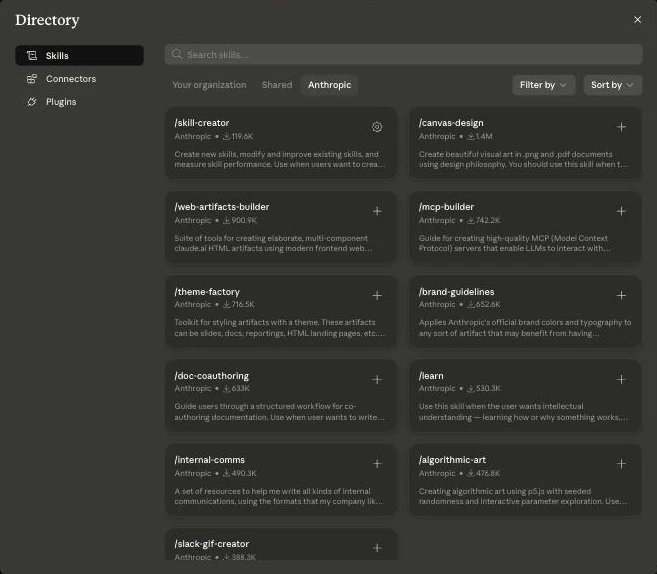Open the /learn skill title
Viewport: 657px width, 574px height.
click(431, 376)
